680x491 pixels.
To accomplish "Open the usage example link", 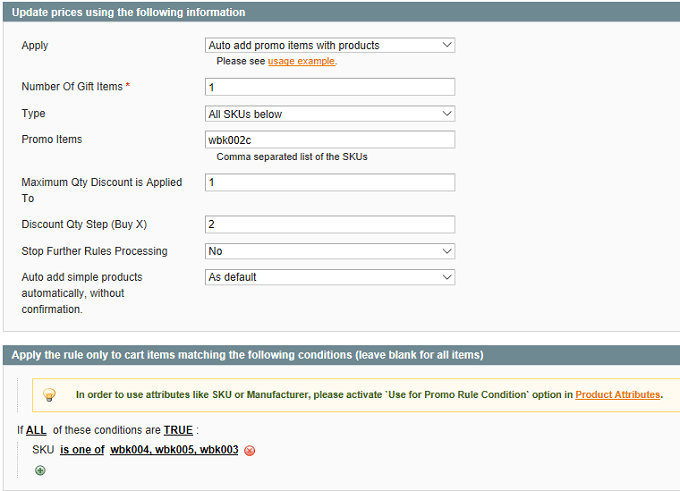I will 301,61.
